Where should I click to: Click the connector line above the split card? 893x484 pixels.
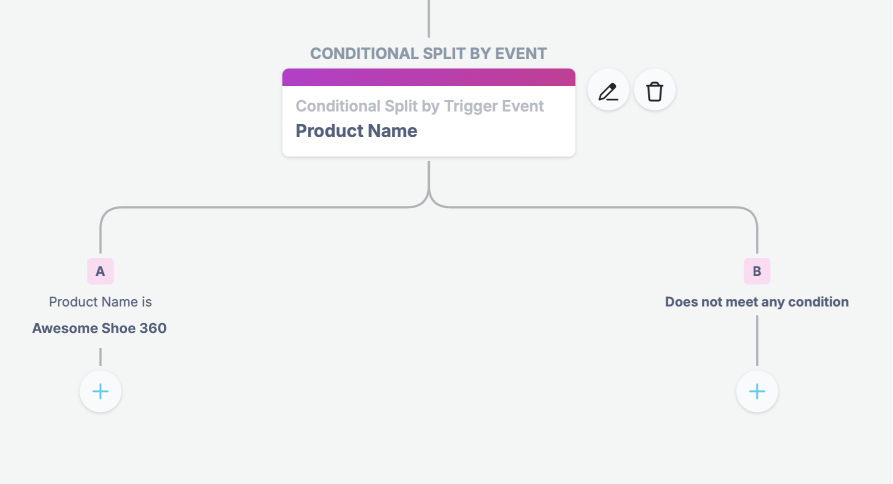[x=429, y=18]
